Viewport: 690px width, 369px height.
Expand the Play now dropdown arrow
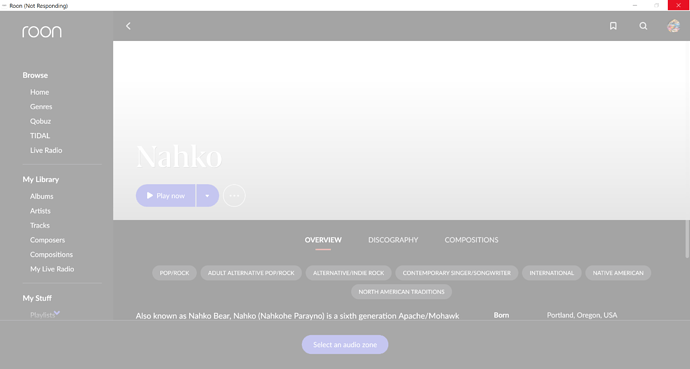point(207,196)
